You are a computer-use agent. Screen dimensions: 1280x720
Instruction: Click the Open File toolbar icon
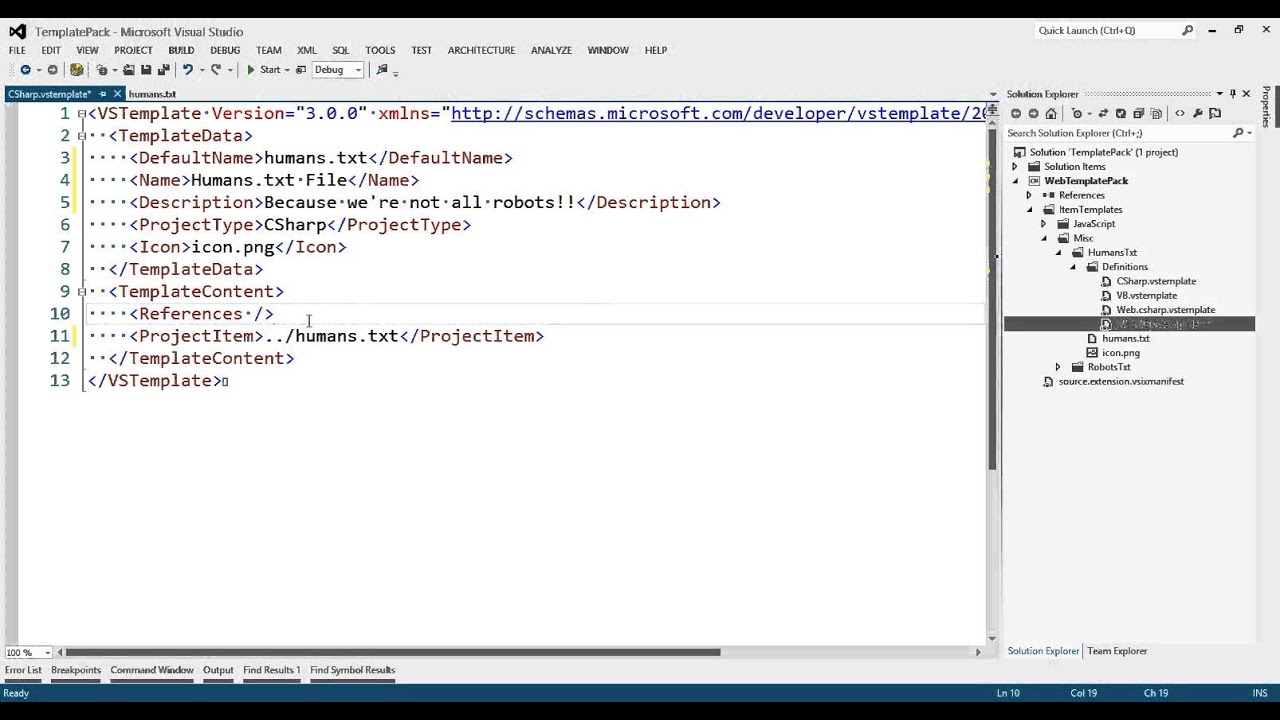coord(129,70)
